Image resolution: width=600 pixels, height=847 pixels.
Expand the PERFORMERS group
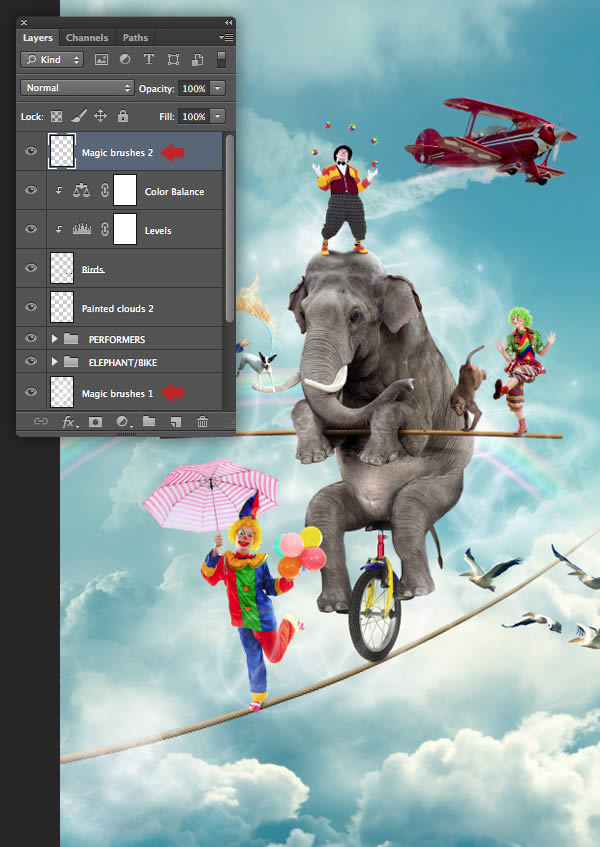click(55, 339)
